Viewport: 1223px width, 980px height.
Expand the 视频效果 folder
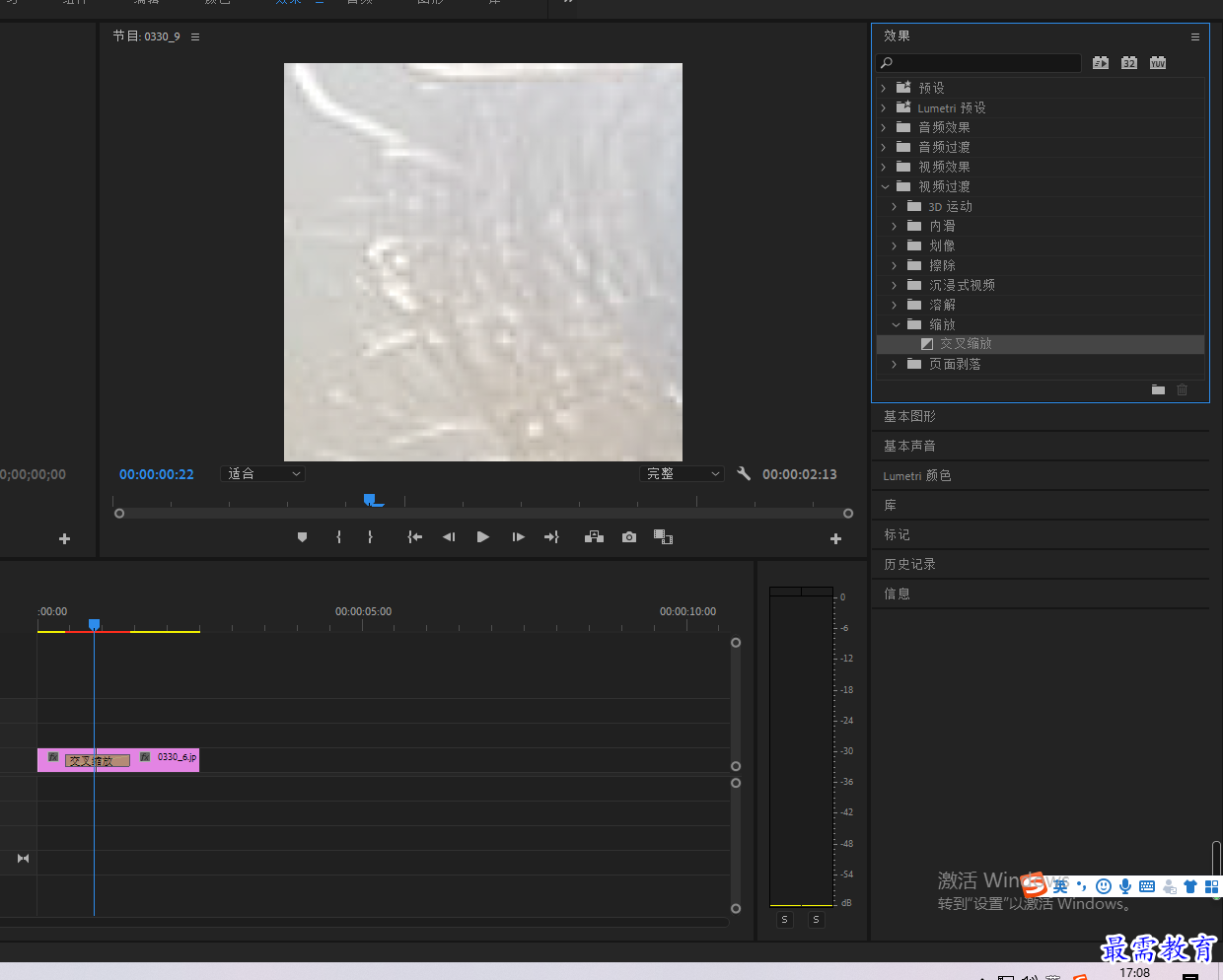tap(884, 167)
